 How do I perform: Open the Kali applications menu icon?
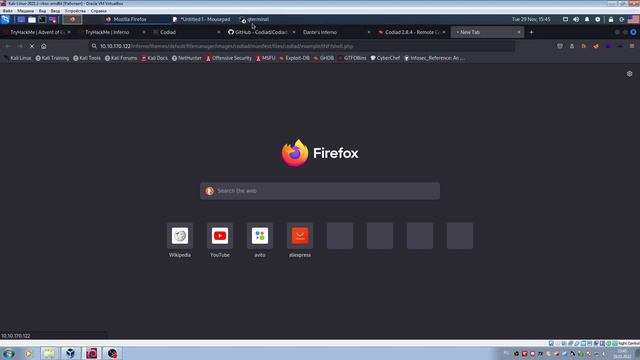[x=5, y=19]
